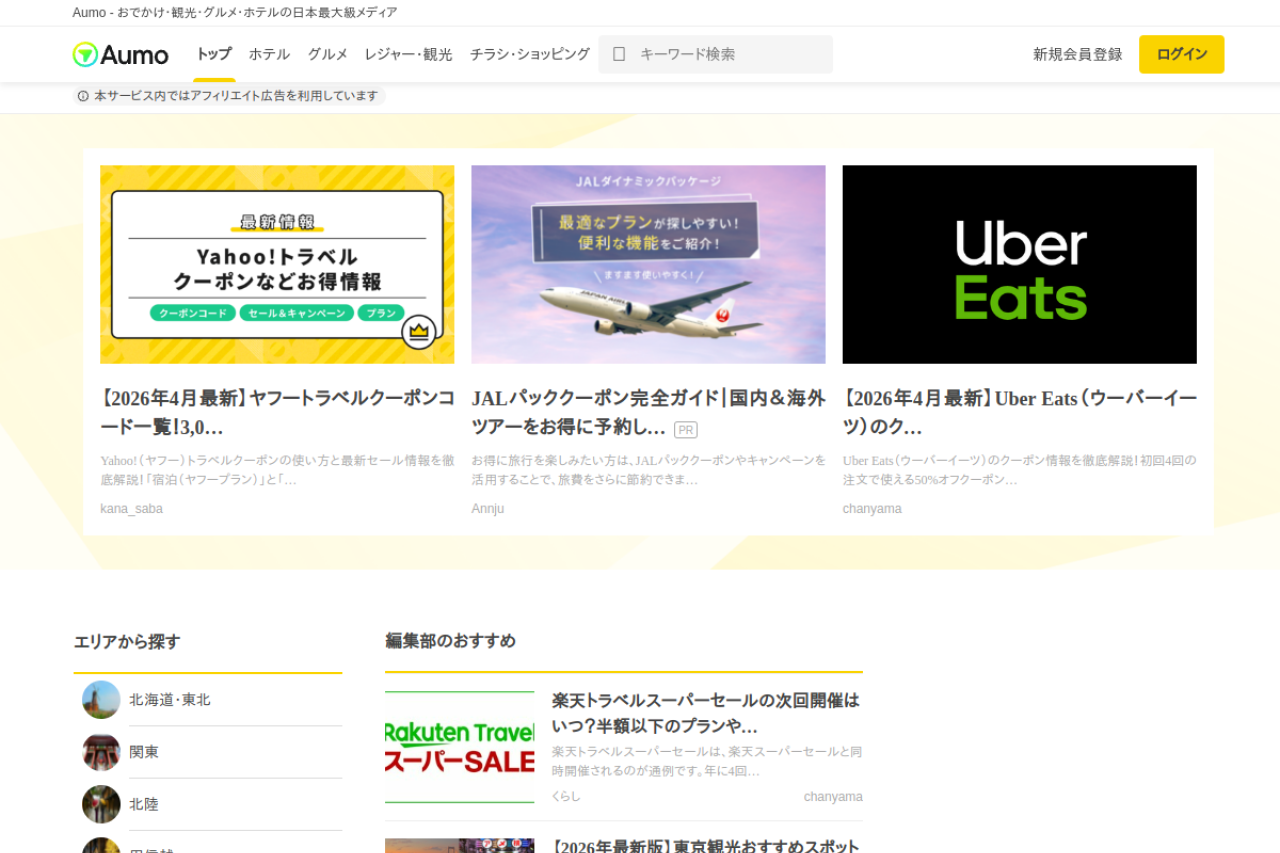This screenshot has height=853, width=1280.
Task: Click the search magnifier icon
Action: tap(619, 54)
